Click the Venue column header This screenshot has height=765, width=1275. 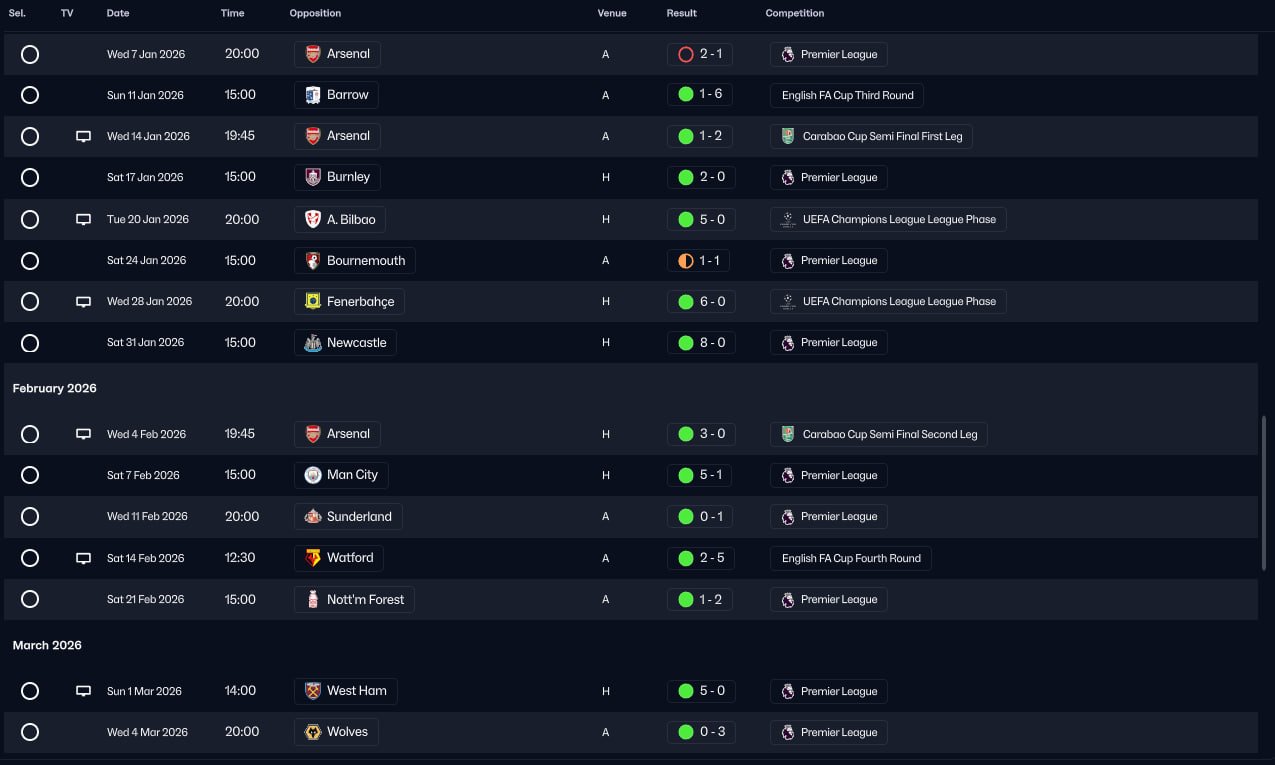[612, 13]
